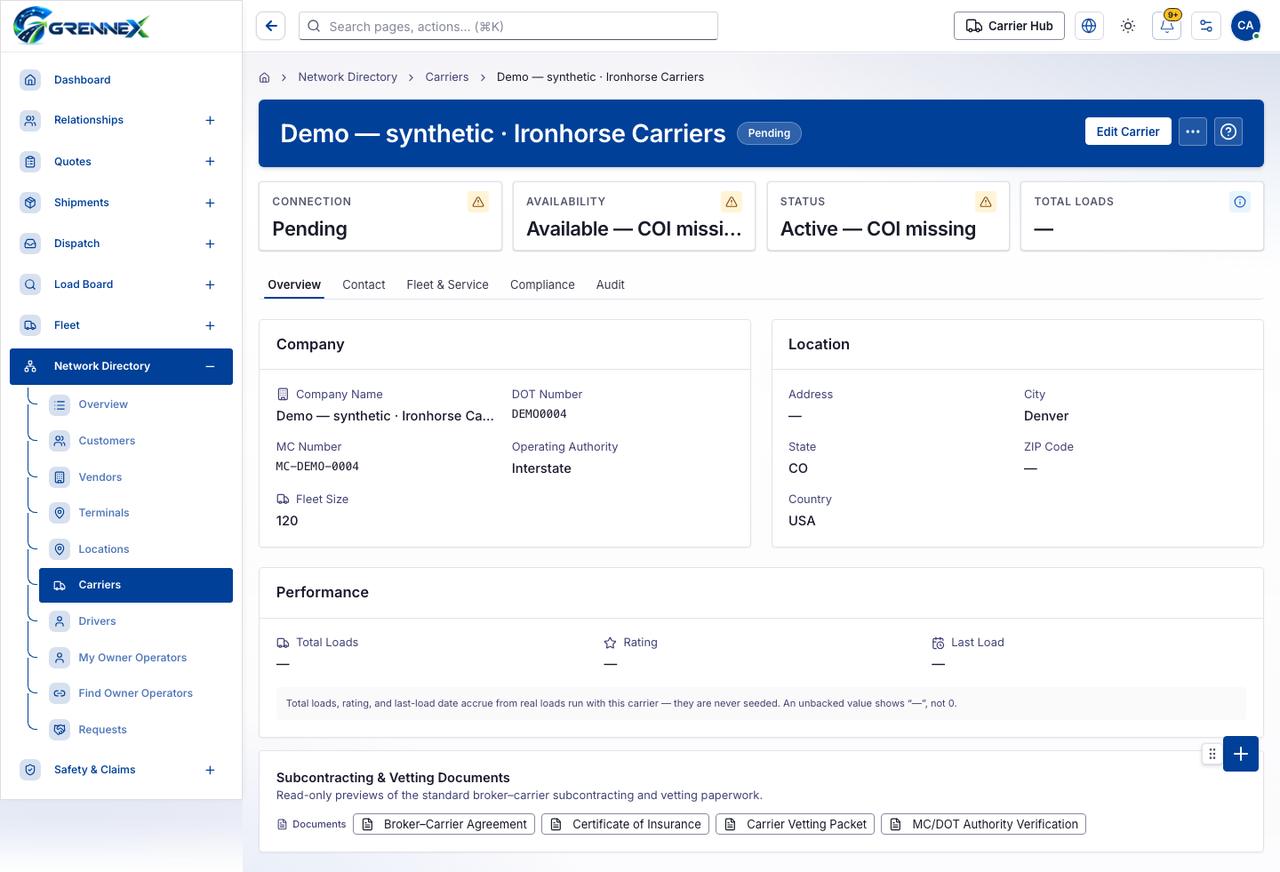Click the Status warning triangle icon

tap(986, 202)
